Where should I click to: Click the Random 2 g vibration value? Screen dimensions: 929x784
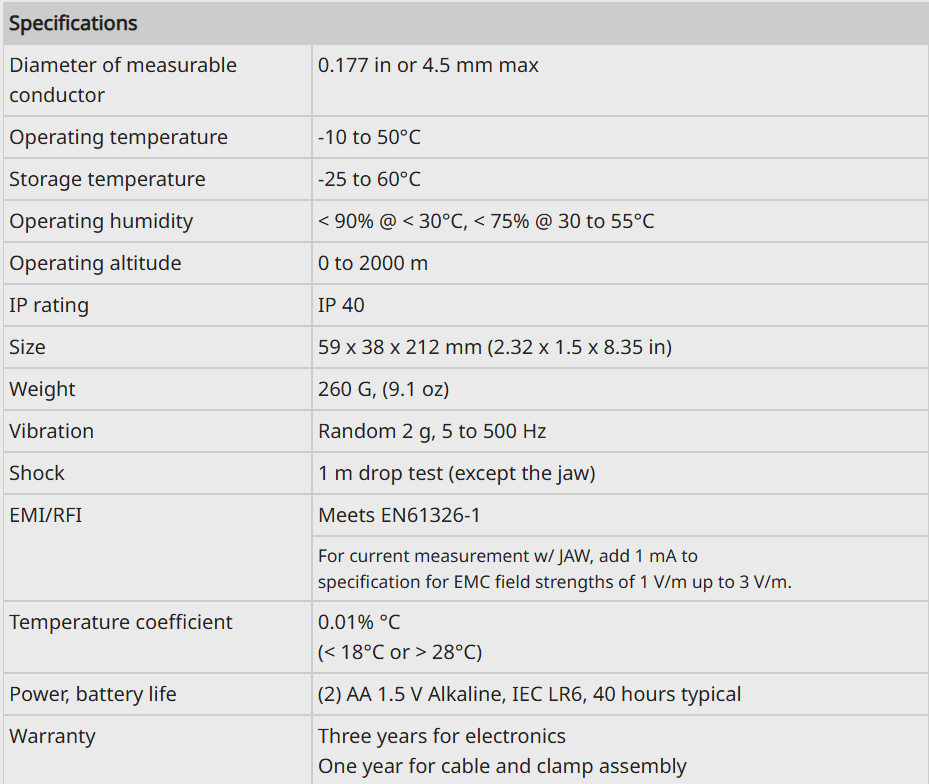pos(432,431)
